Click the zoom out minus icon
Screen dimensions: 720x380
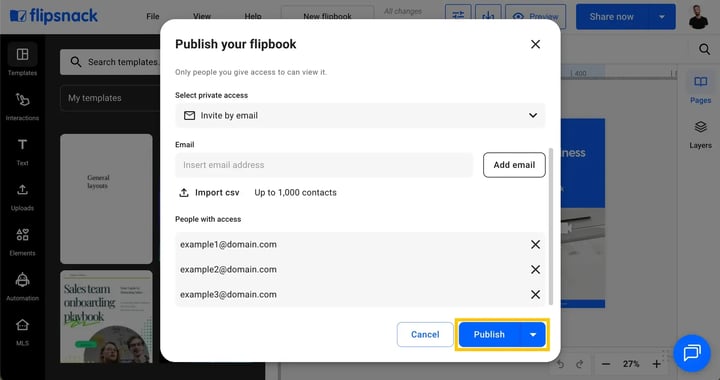coord(606,364)
